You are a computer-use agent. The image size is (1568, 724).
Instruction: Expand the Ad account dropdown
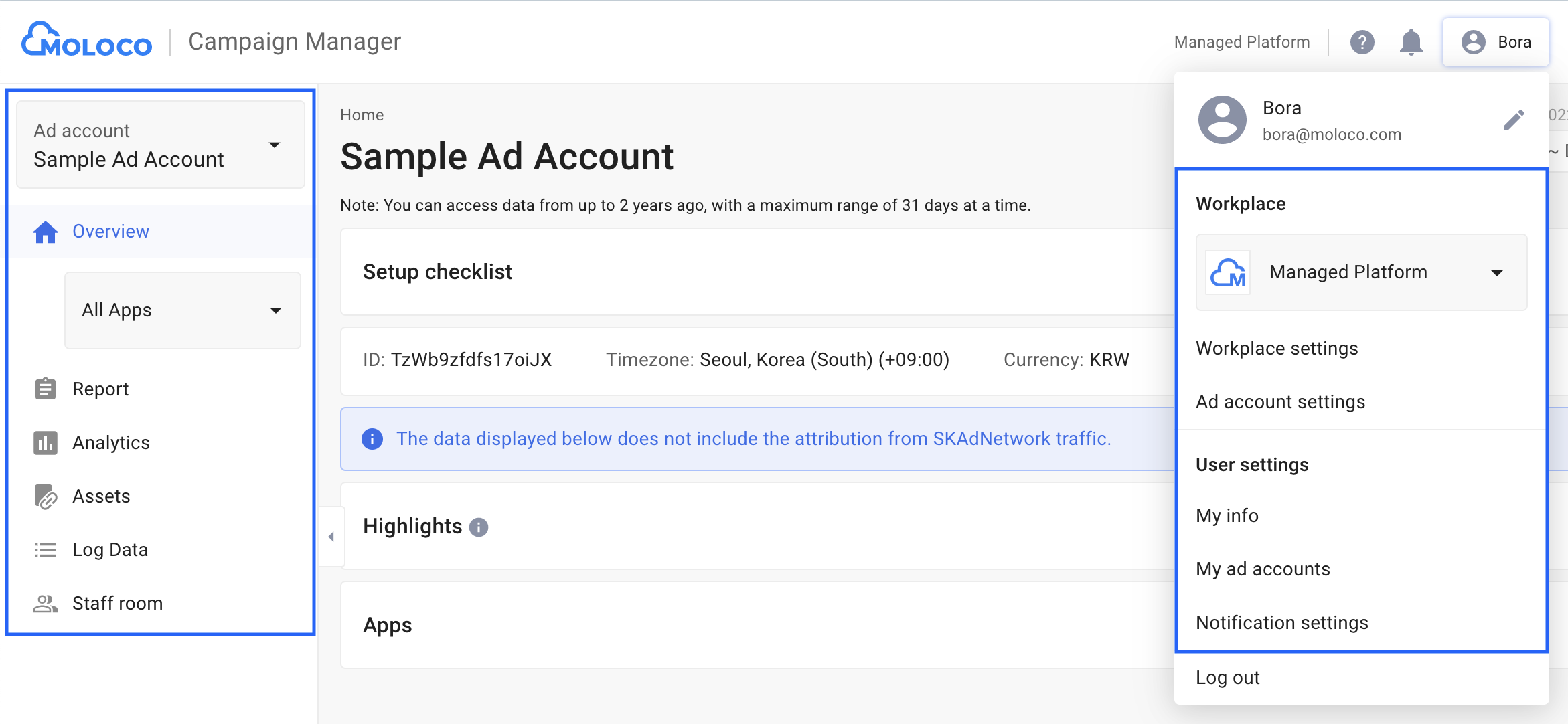161,145
